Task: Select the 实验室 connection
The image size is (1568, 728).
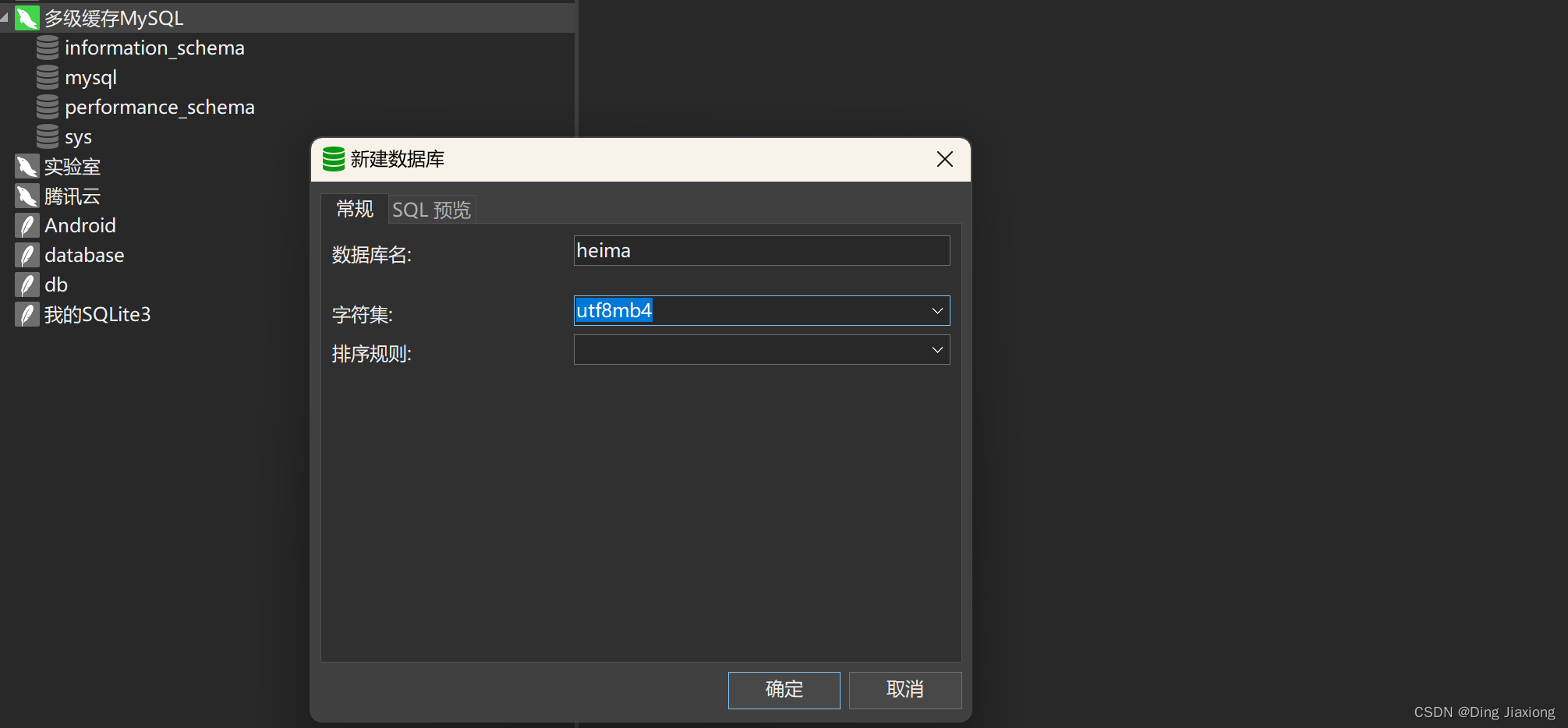Action: (x=73, y=166)
